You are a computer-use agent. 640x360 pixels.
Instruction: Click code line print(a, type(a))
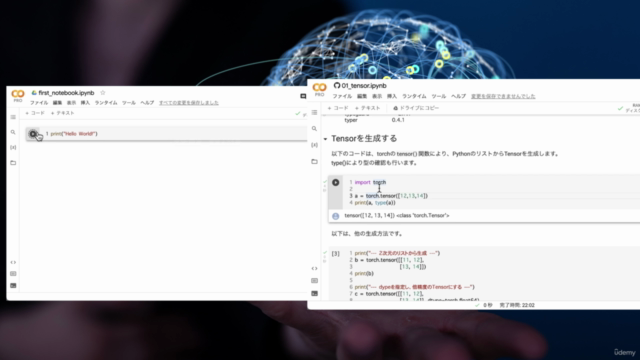[375, 203]
